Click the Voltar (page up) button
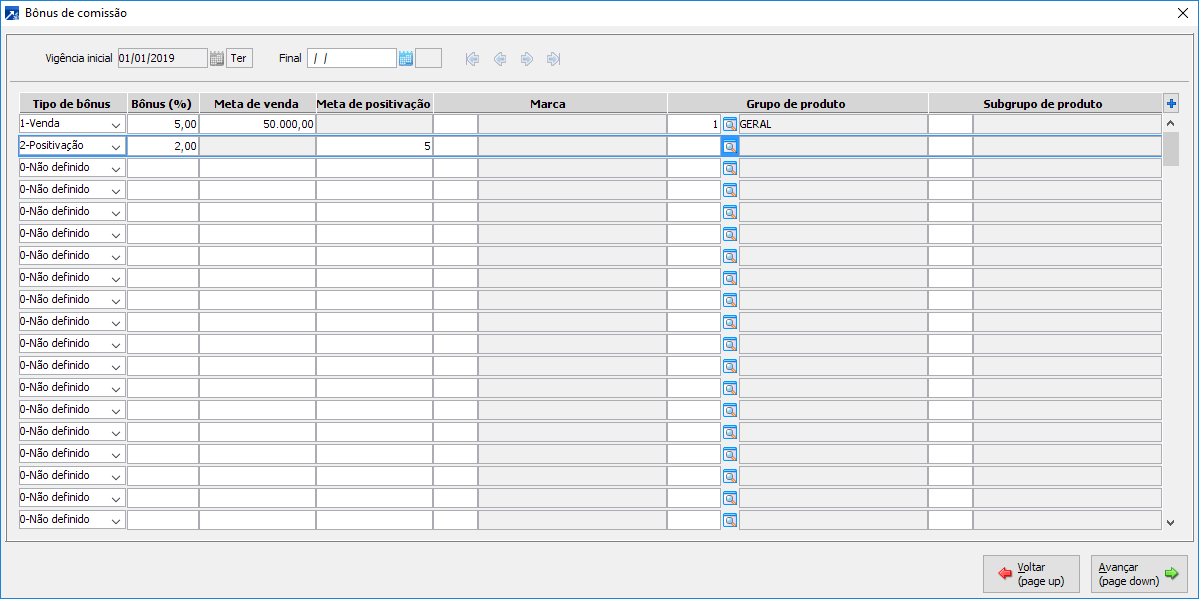1203x601 pixels. point(1031,574)
